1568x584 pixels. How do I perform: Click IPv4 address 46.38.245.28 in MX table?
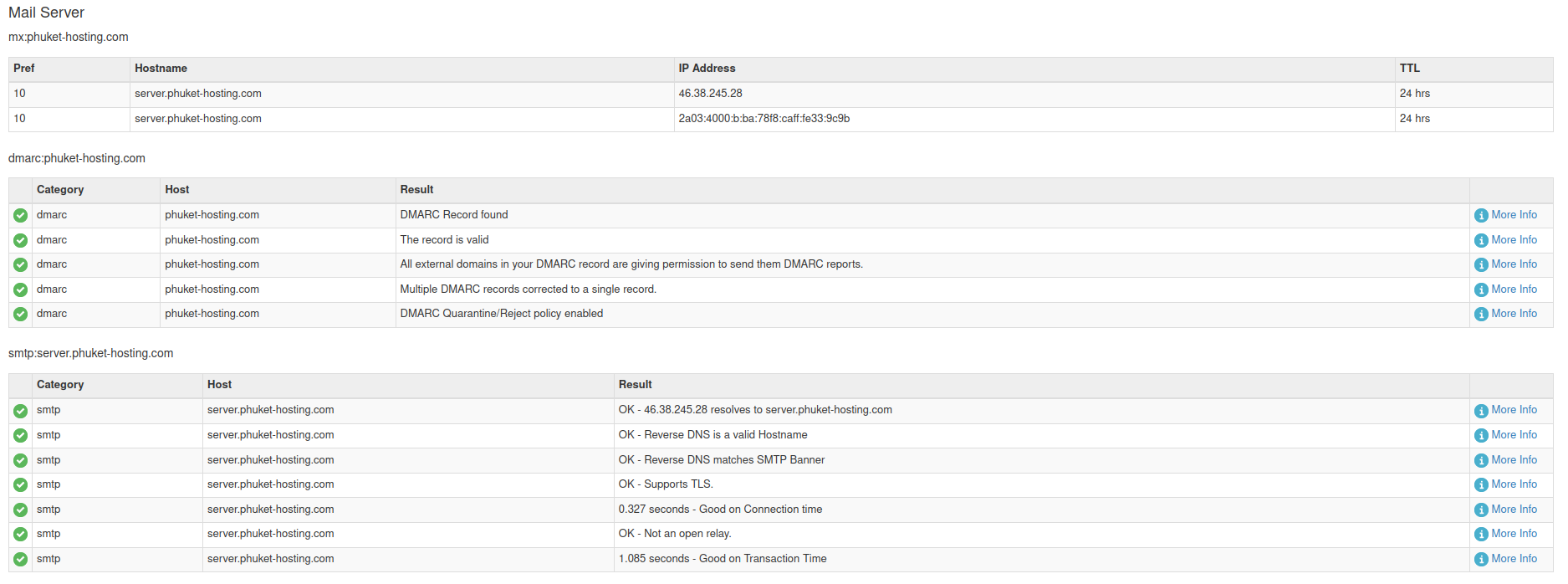coord(710,94)
